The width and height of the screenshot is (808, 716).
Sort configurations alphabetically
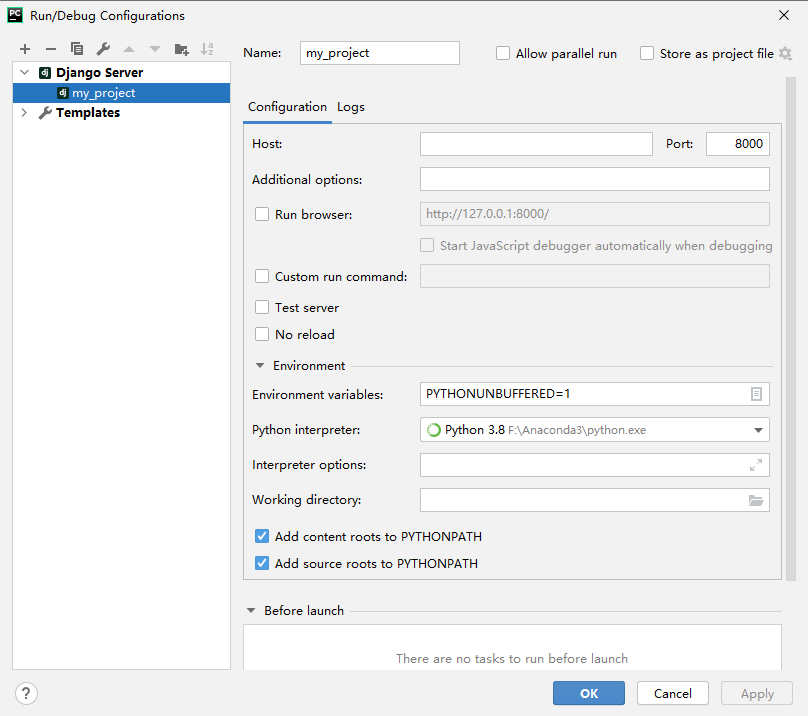pos(207,49)
